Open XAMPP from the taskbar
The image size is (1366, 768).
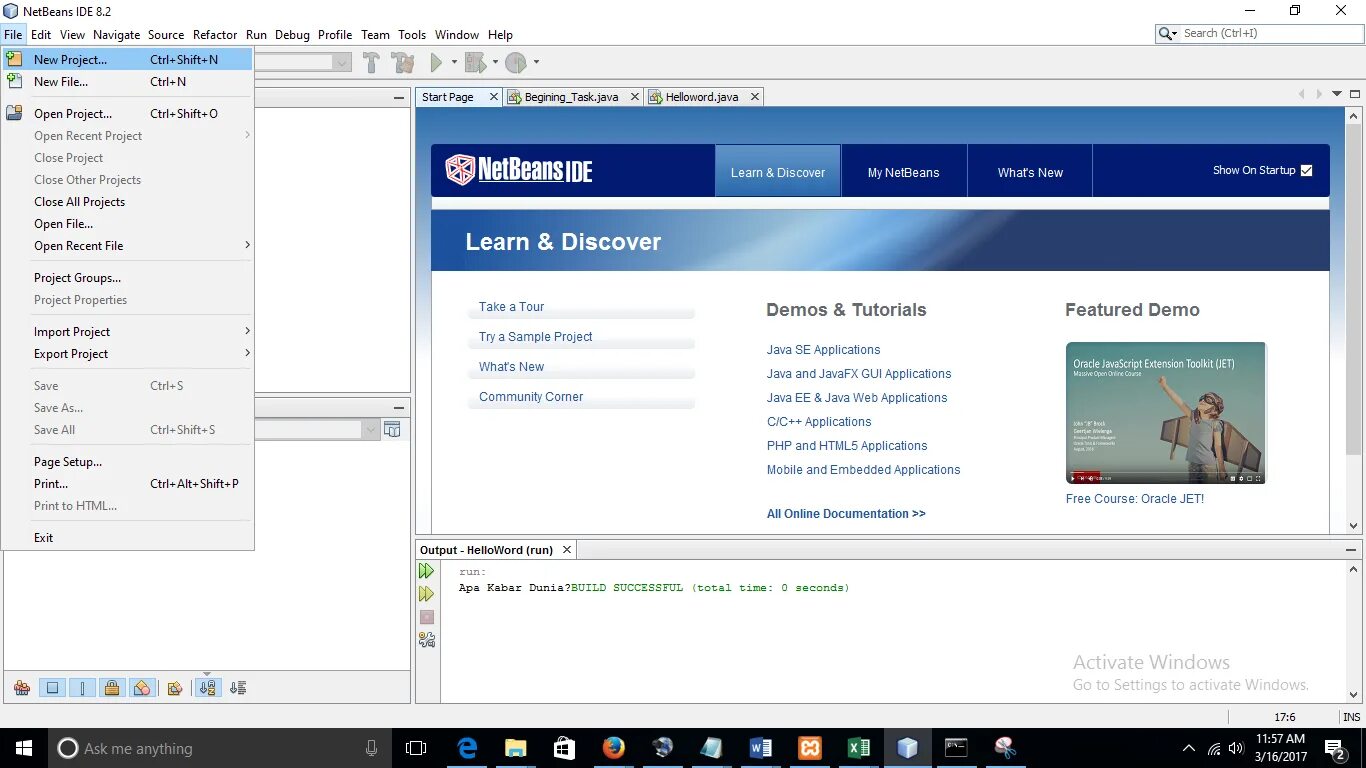[x=810, y=748]
